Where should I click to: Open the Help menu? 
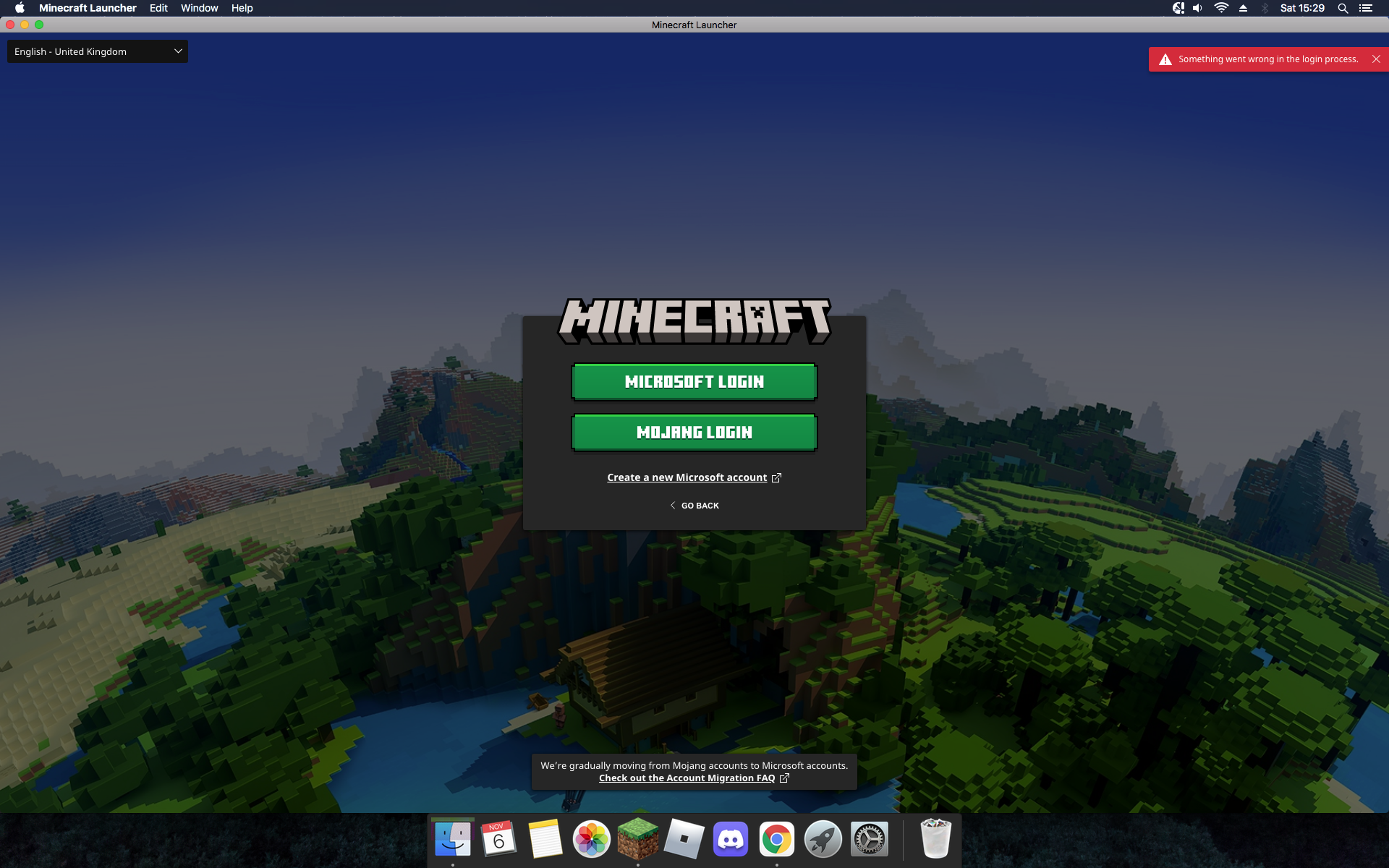242,8
